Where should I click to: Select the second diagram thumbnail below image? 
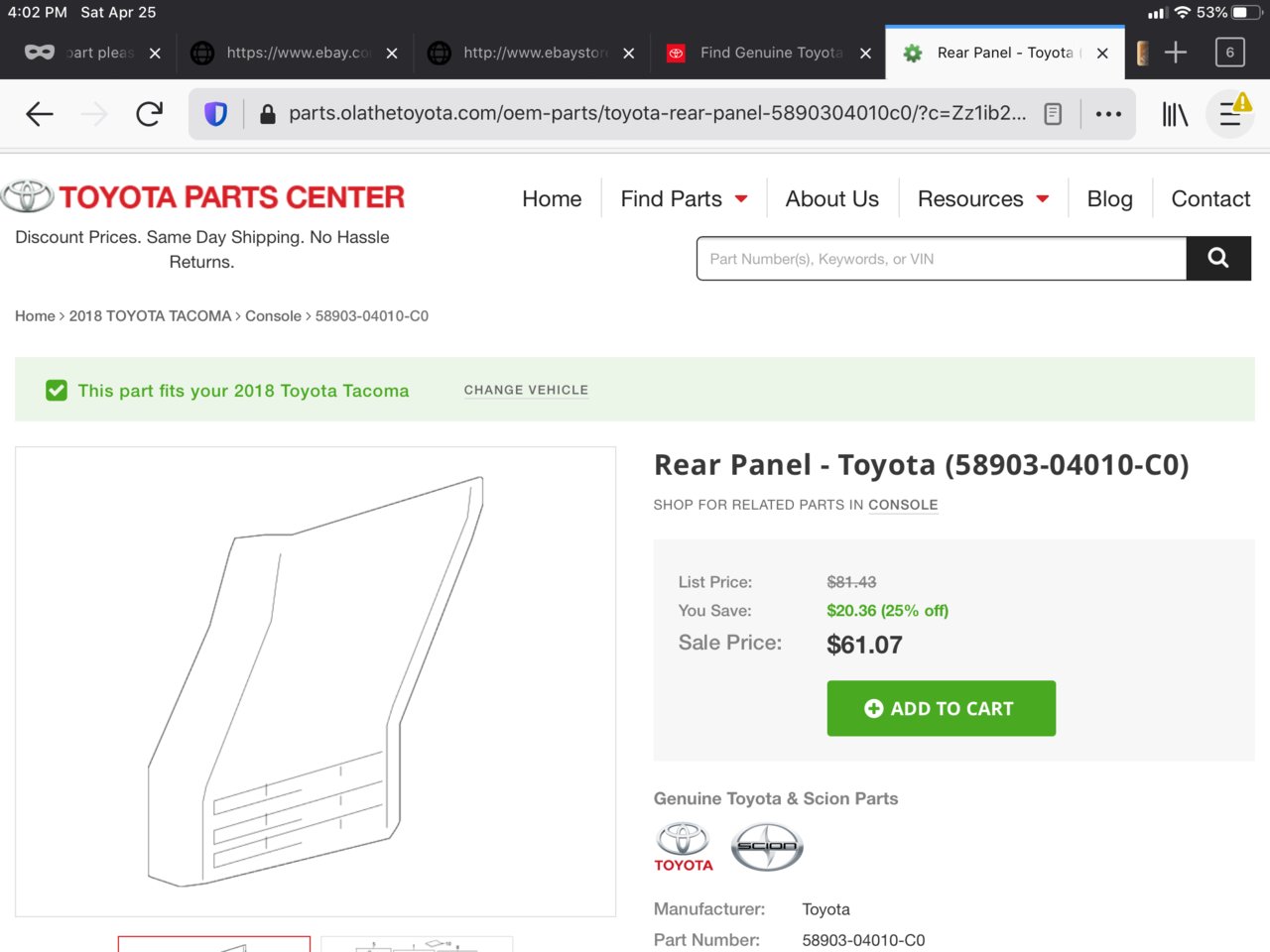click(417, 944)
